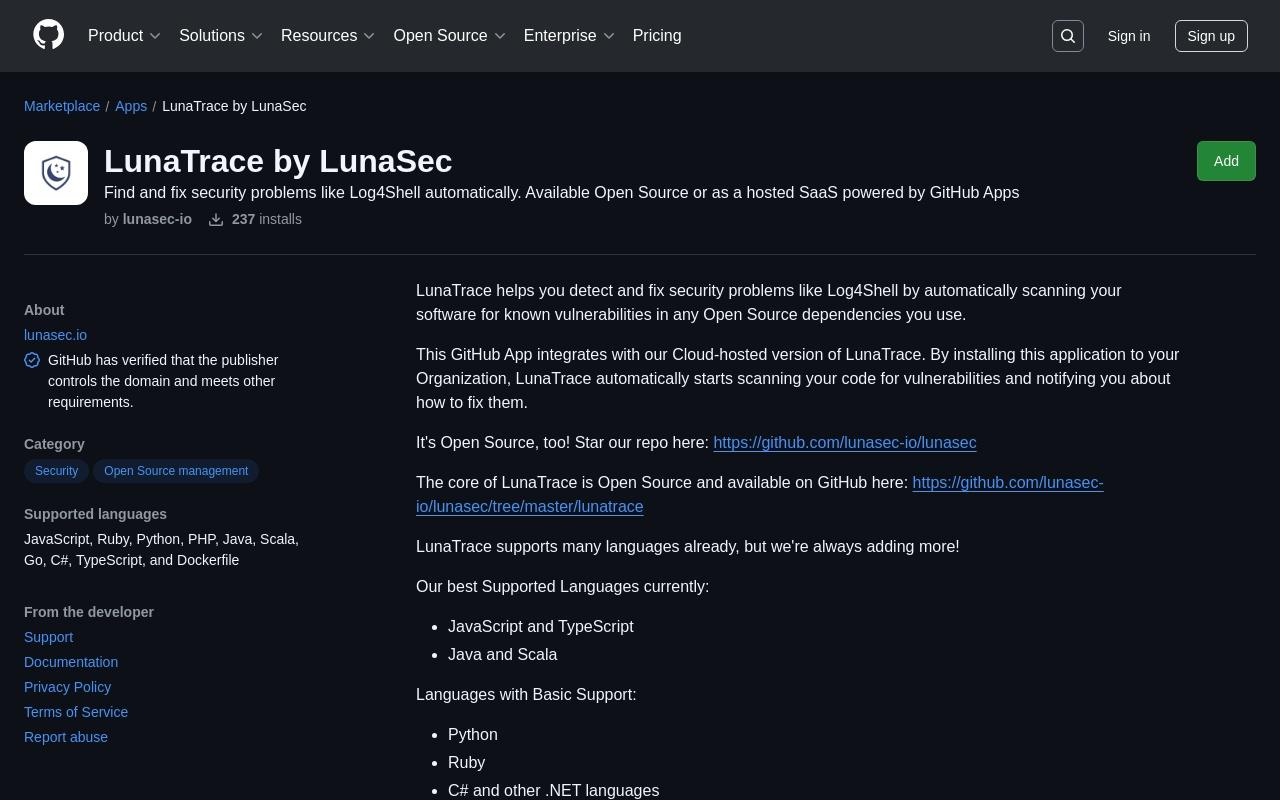Click the verified publisher badge icon
This screenshot has height=800, width=1280.
tap(32, 360)
